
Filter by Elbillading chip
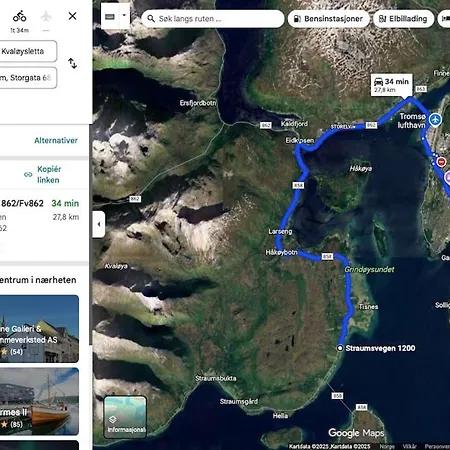(x=404, y=19)
